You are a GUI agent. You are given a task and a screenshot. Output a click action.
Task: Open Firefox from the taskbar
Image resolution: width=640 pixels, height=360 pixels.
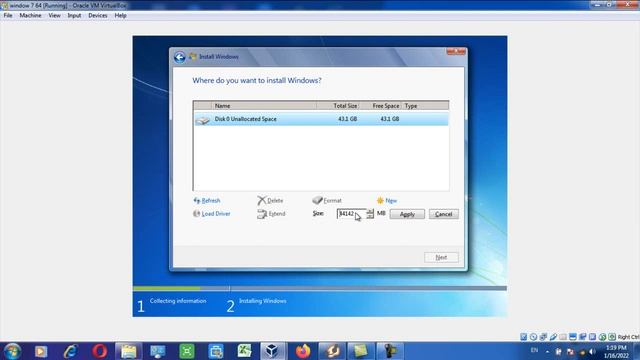(x=302, y=351)
